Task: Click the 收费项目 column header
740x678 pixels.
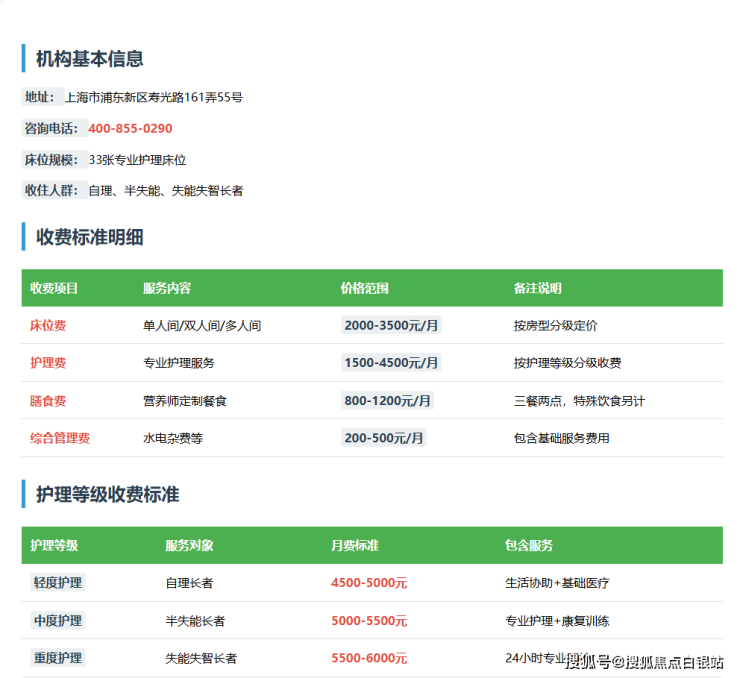Action: point(54,288)
